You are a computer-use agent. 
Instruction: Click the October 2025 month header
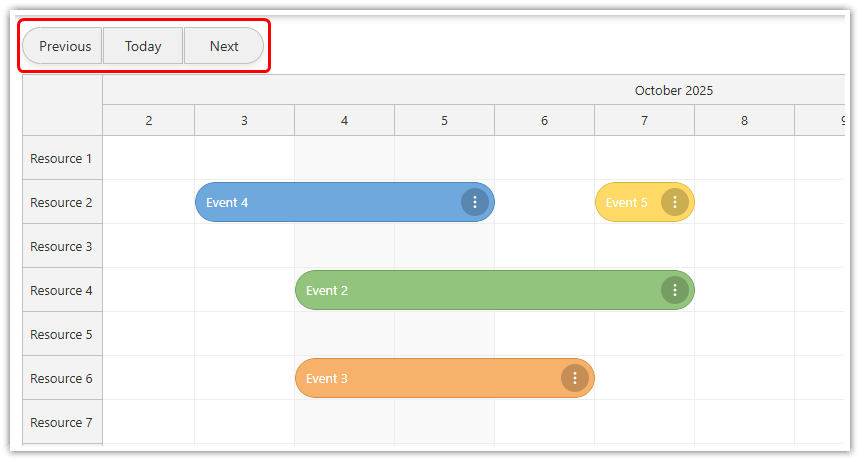(x=673, y=90)
